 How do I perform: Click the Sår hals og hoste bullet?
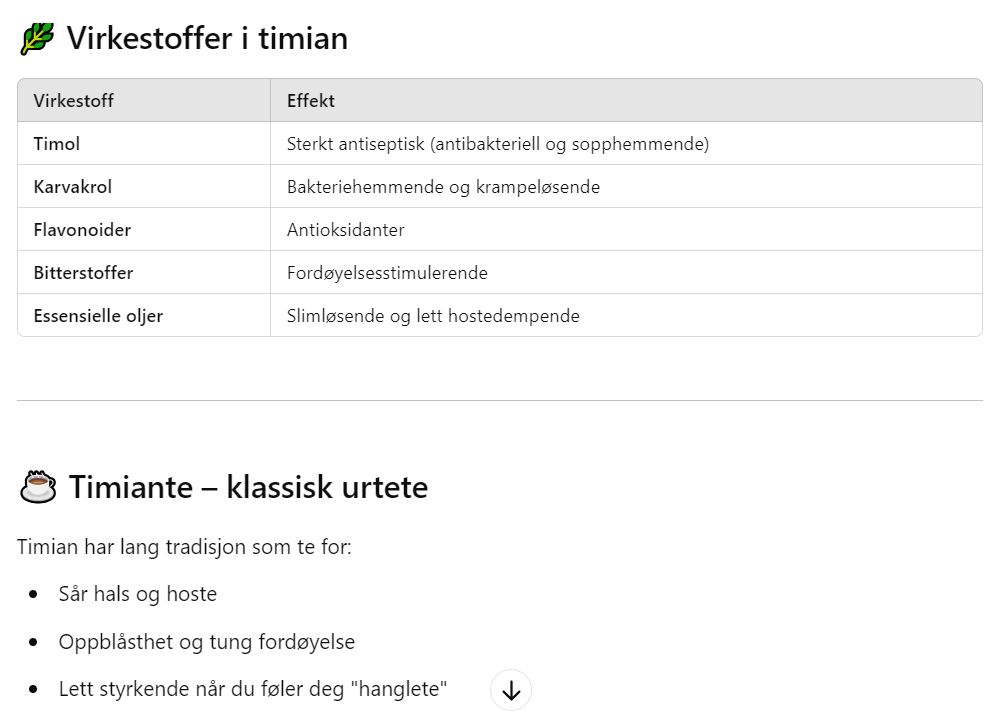[138, 594]
